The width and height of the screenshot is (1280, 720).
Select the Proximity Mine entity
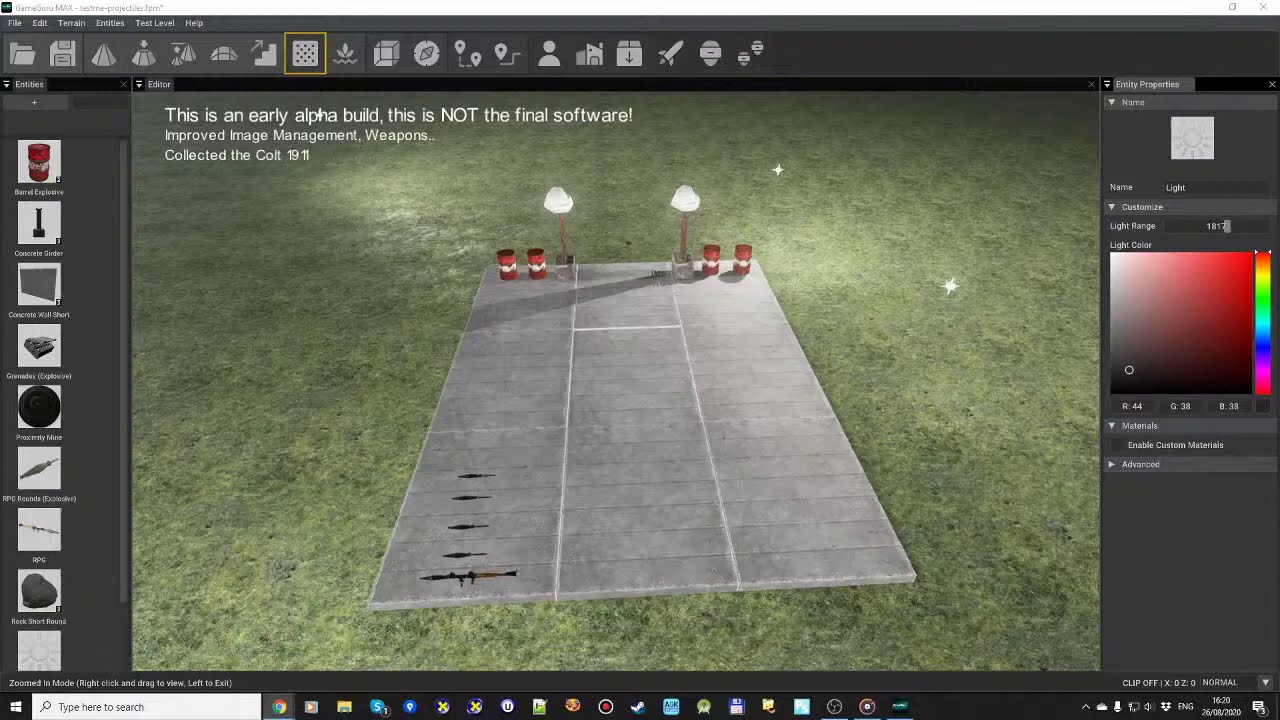point(39,408)
